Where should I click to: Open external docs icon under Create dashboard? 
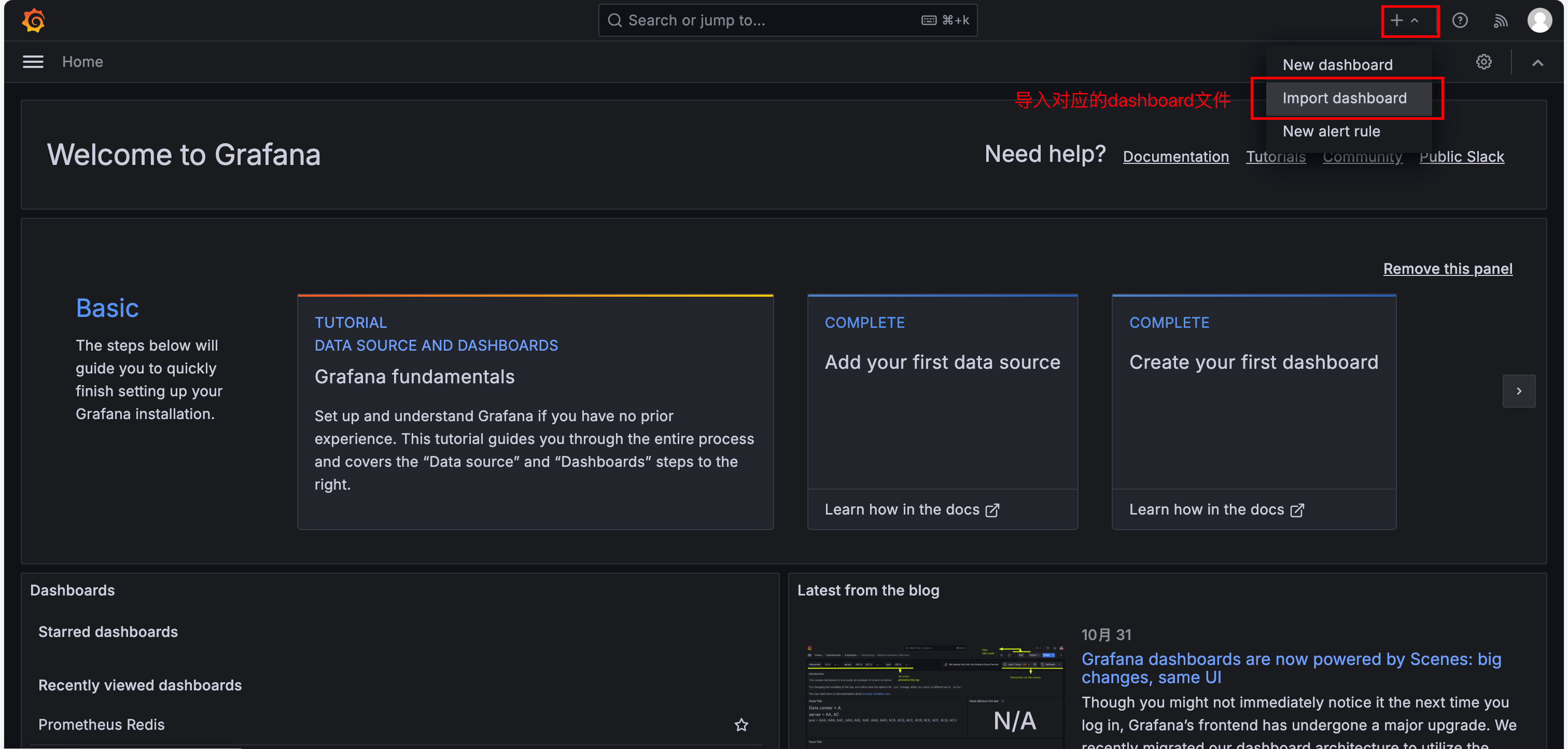pos(1297,510)
